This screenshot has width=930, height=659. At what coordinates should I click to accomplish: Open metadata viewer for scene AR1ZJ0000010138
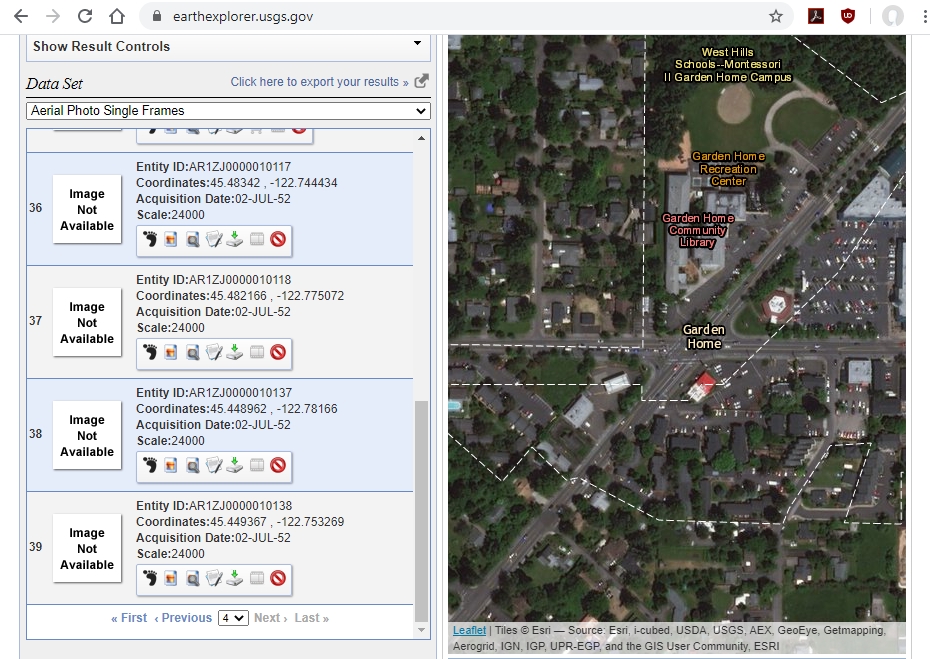coord(213,578)
